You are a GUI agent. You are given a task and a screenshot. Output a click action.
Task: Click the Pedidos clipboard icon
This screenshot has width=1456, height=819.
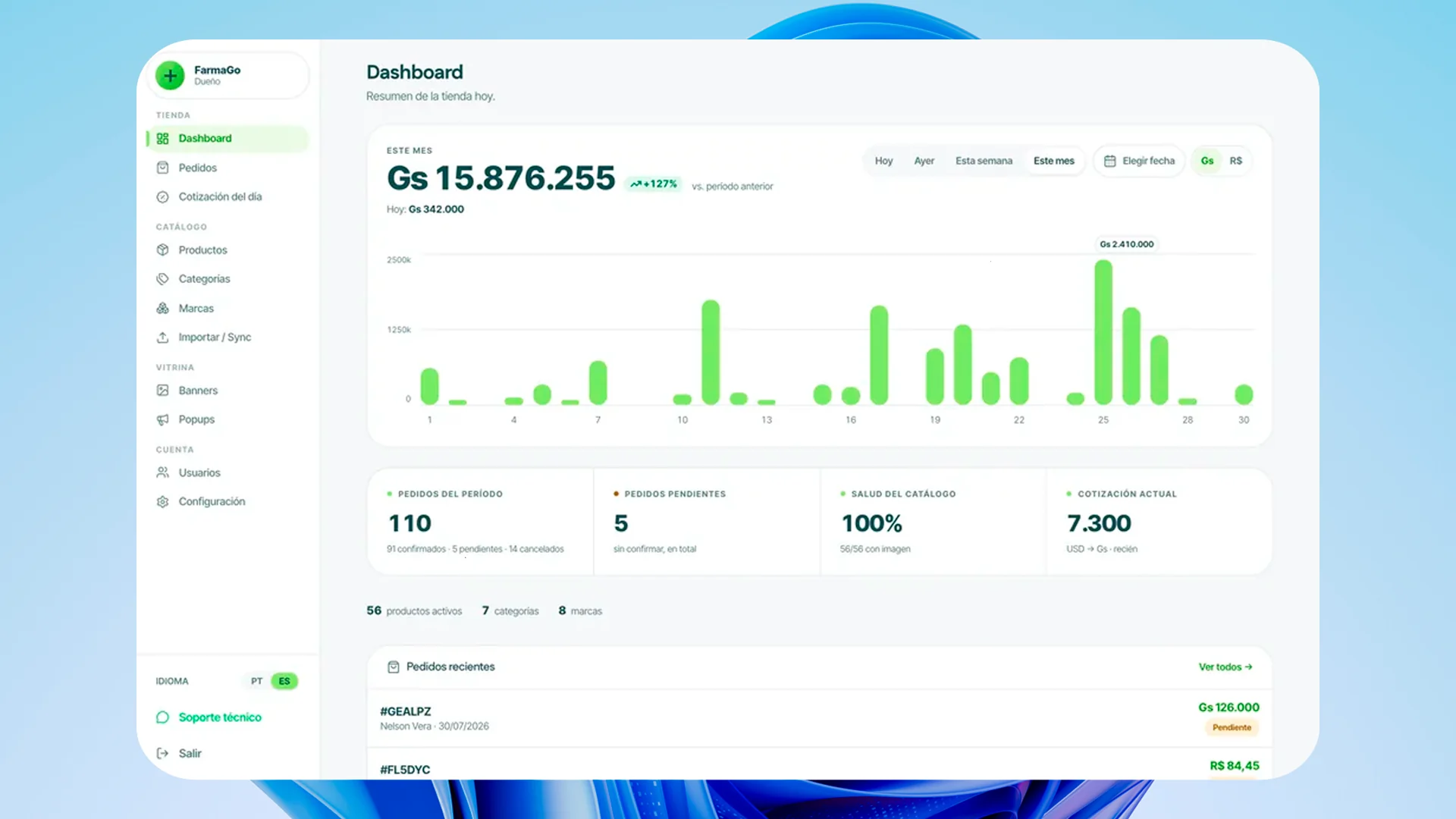click(x=162, y=168)
